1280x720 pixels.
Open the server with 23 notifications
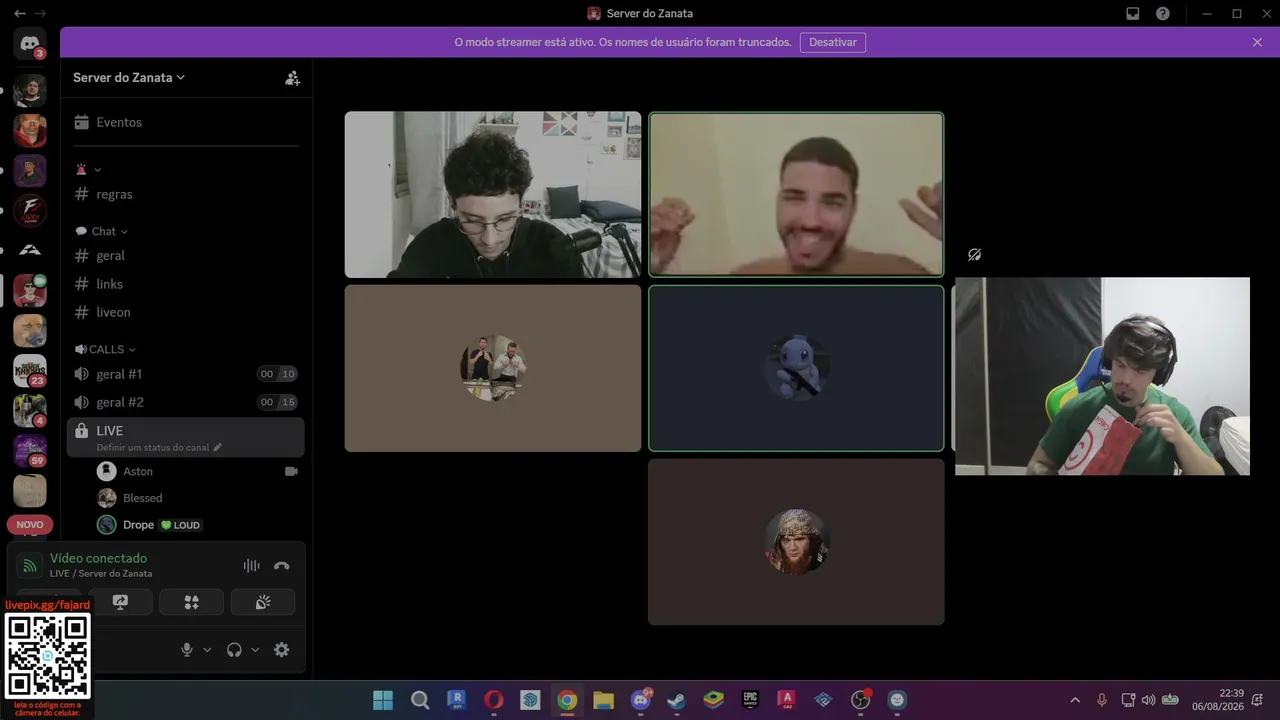point(30,371)
